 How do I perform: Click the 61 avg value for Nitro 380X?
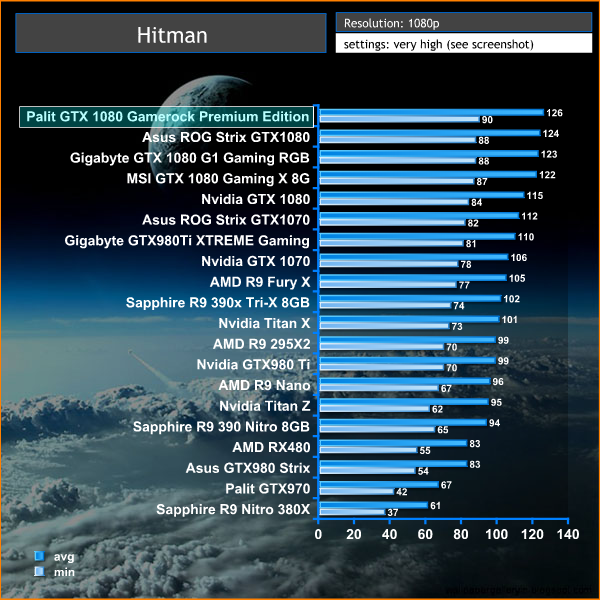[x=435, y=505]
